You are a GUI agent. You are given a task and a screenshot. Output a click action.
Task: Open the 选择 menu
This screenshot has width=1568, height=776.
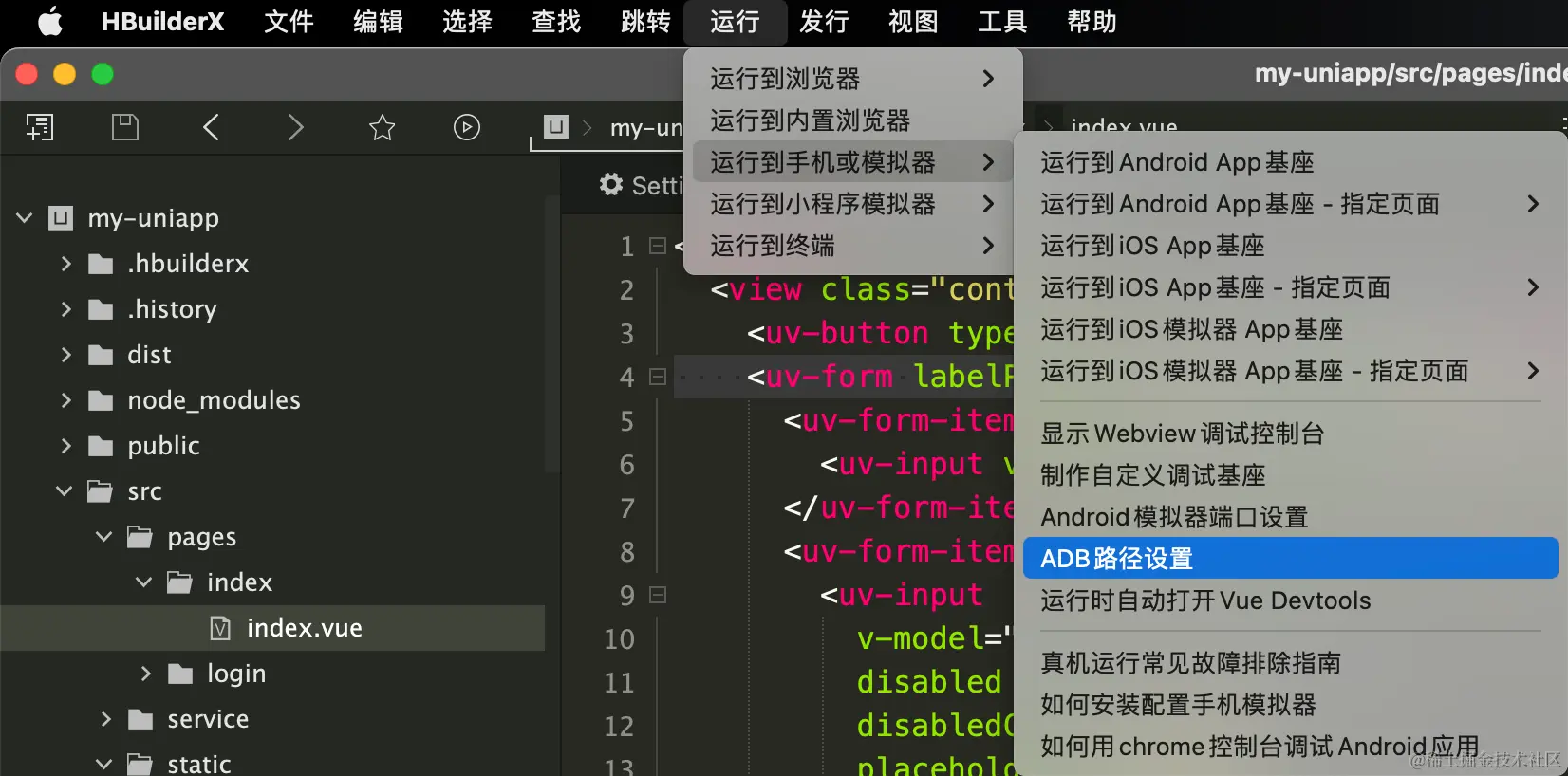467,21
